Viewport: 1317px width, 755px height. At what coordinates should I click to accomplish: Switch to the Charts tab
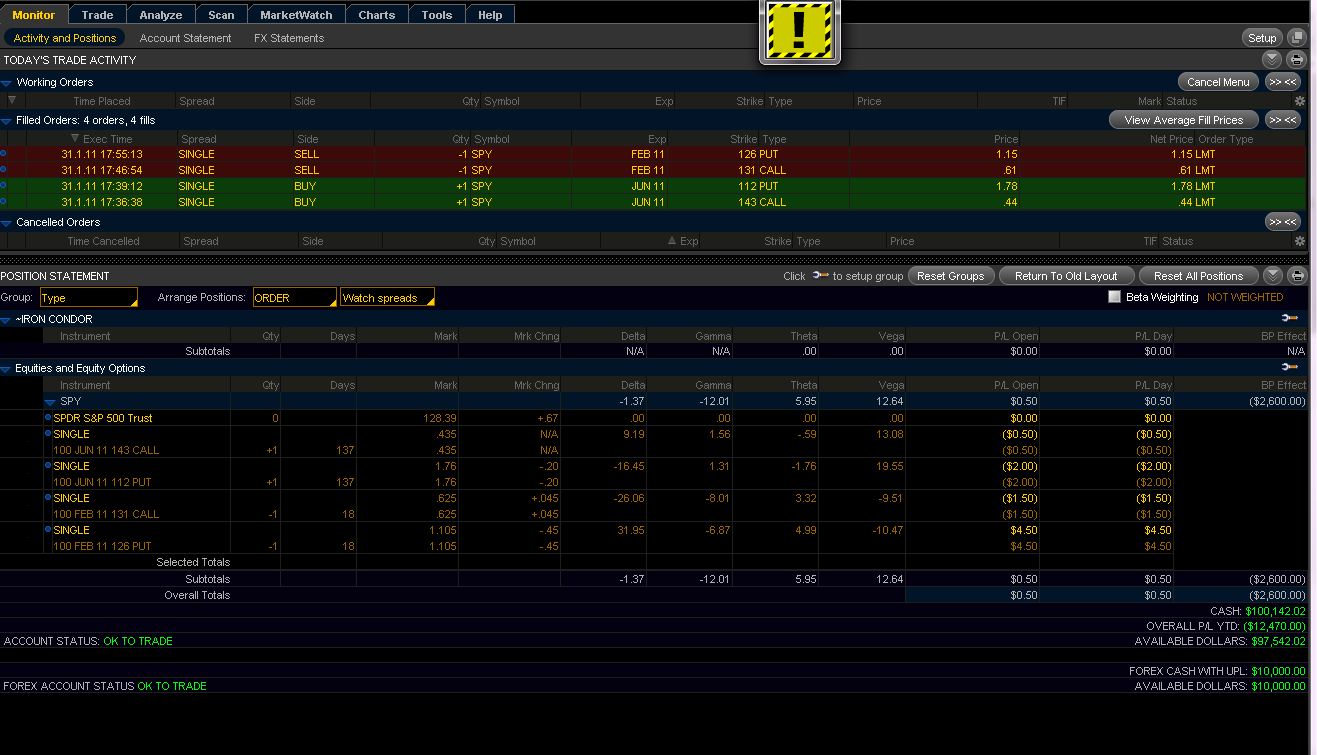[376, 15]
